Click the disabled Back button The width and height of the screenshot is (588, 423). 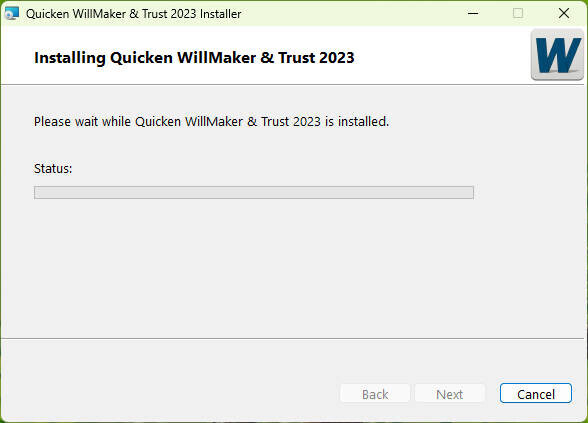(x=375, y=394)
